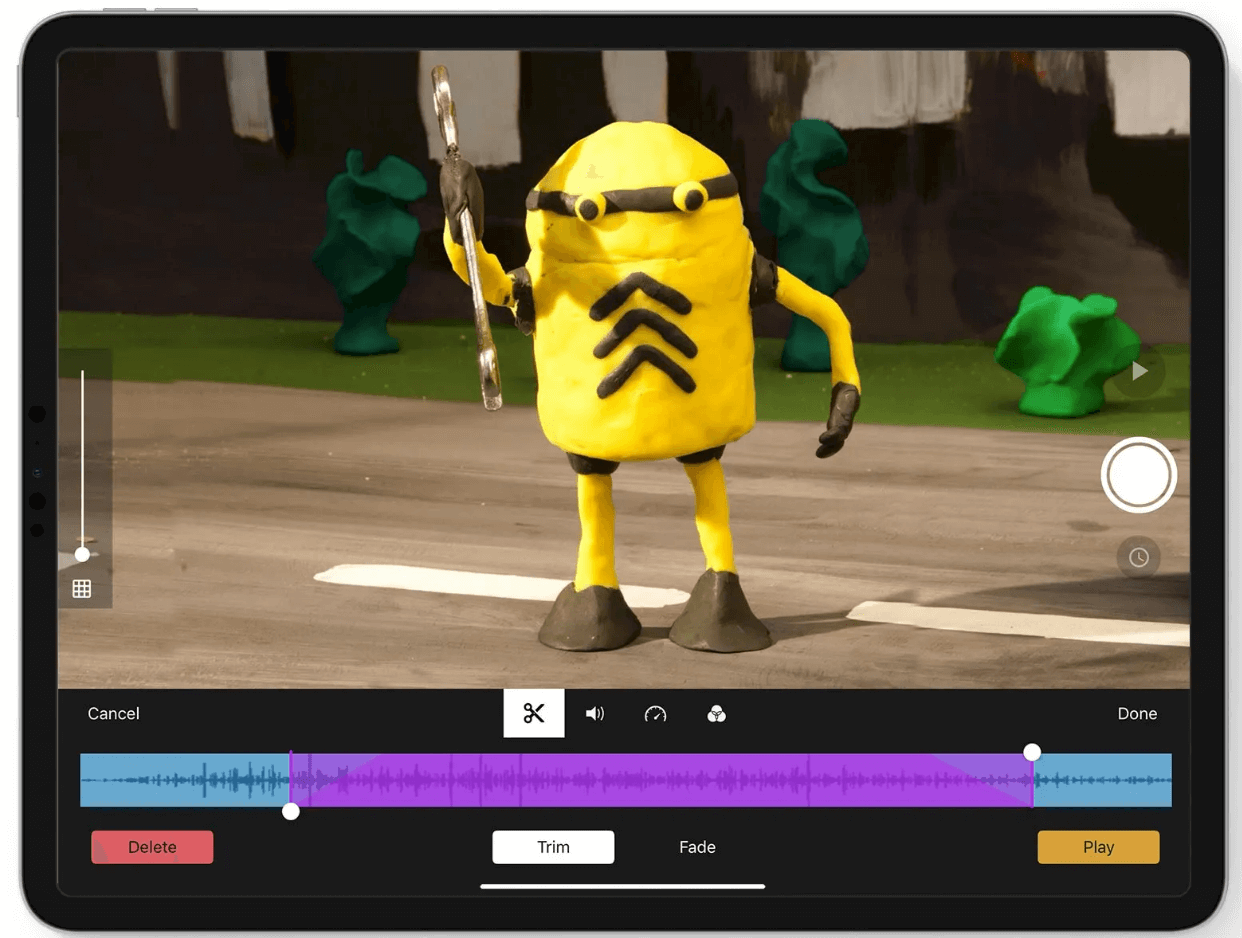Open the audio volume speaker icon

click(595, 713)
